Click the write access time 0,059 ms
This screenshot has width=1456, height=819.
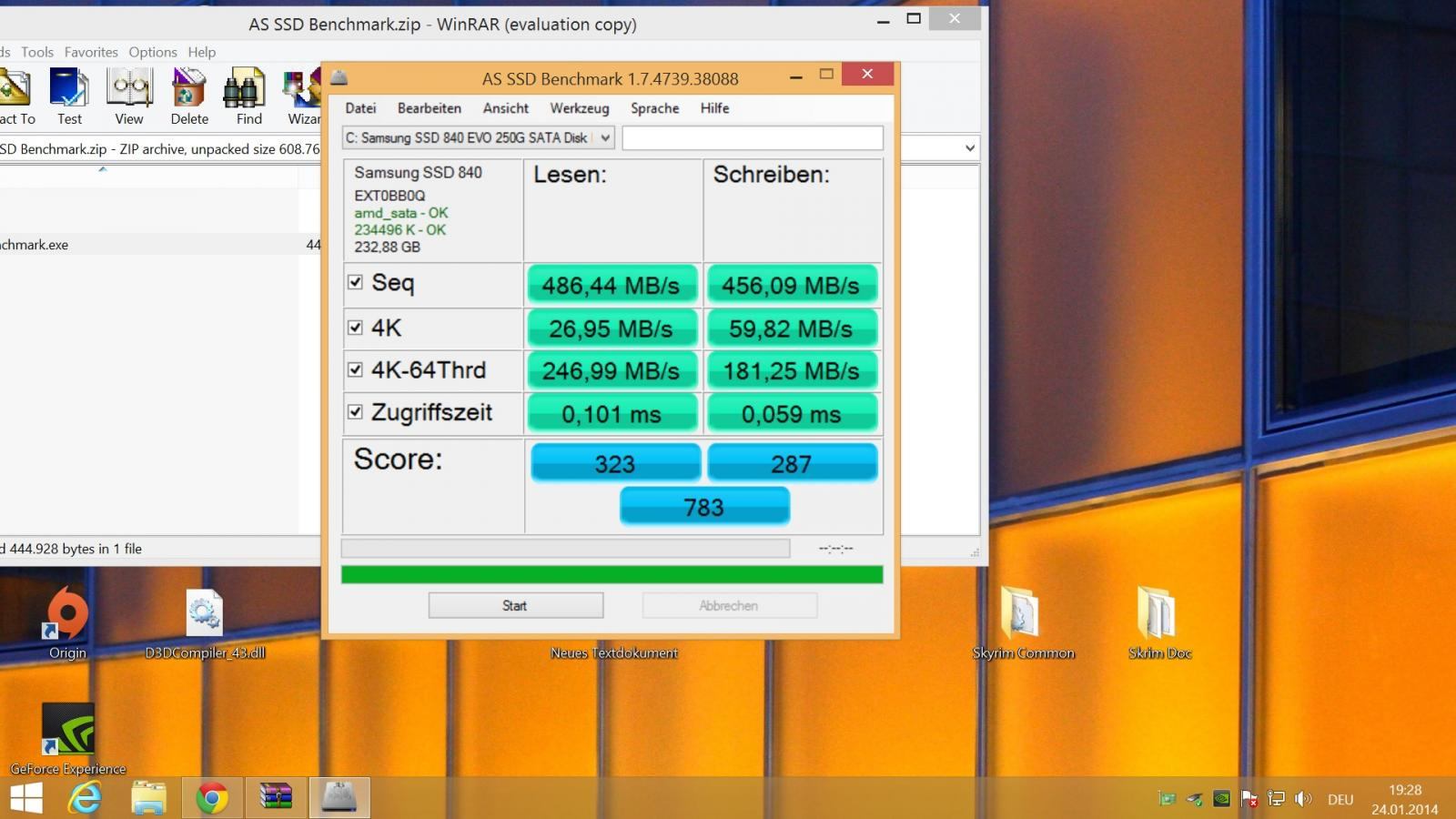click(x=792, y=413)
